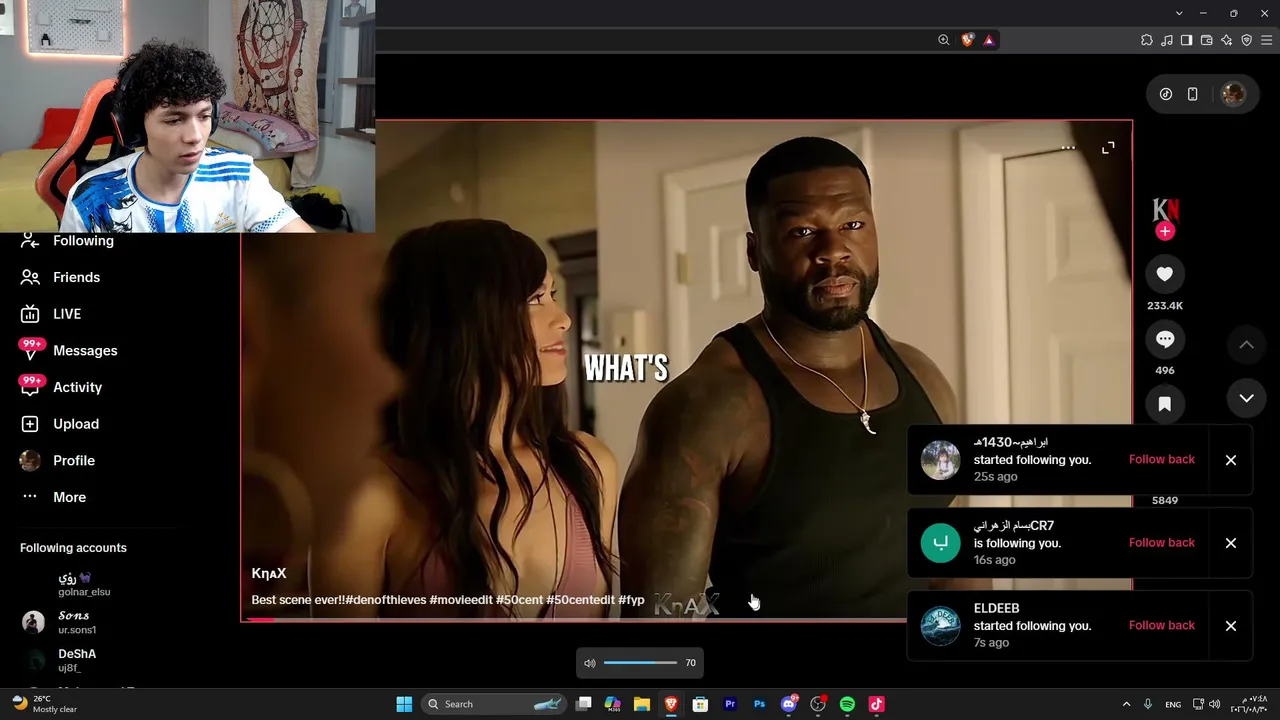Image resolution: width=1280 pixels, height=720 pixels.
Task: Open the Get Coins TikTok icon
Action: [x=1166, y=94]
